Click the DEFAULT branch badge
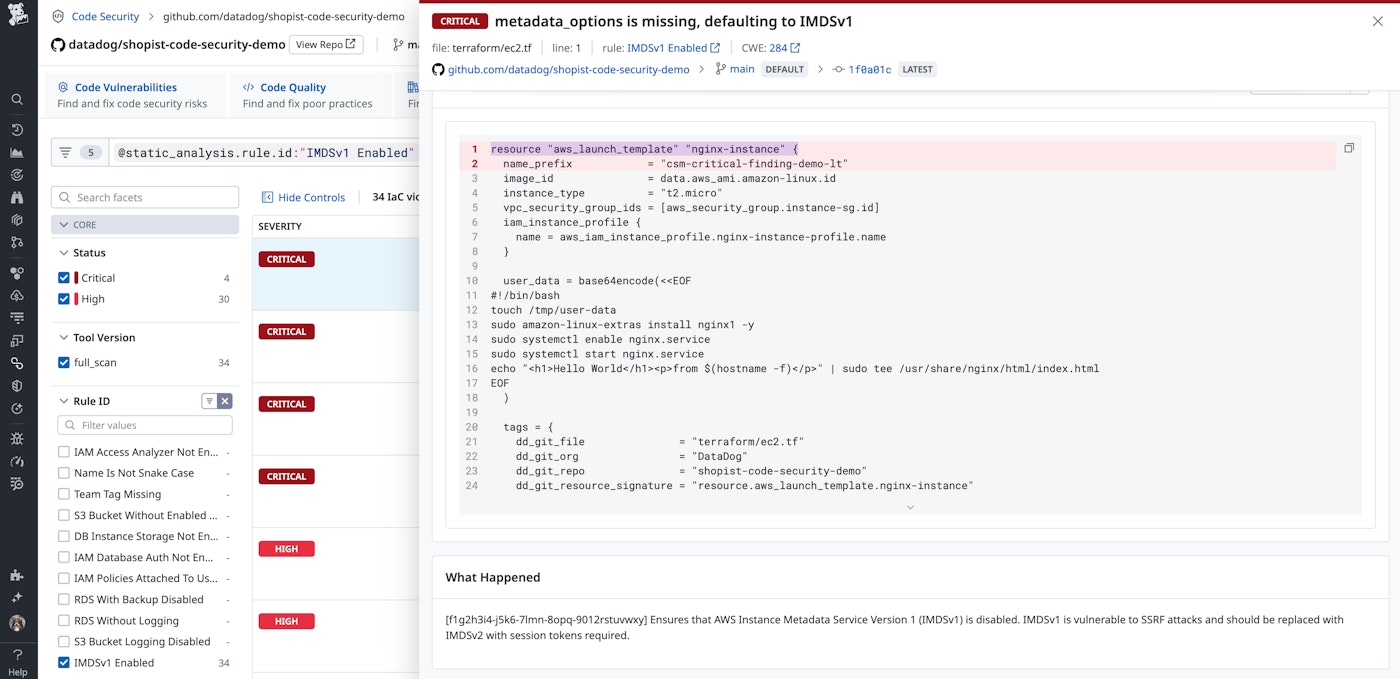Image resolution: width=1400 pixels, height=679 pixels. (785, 69)
